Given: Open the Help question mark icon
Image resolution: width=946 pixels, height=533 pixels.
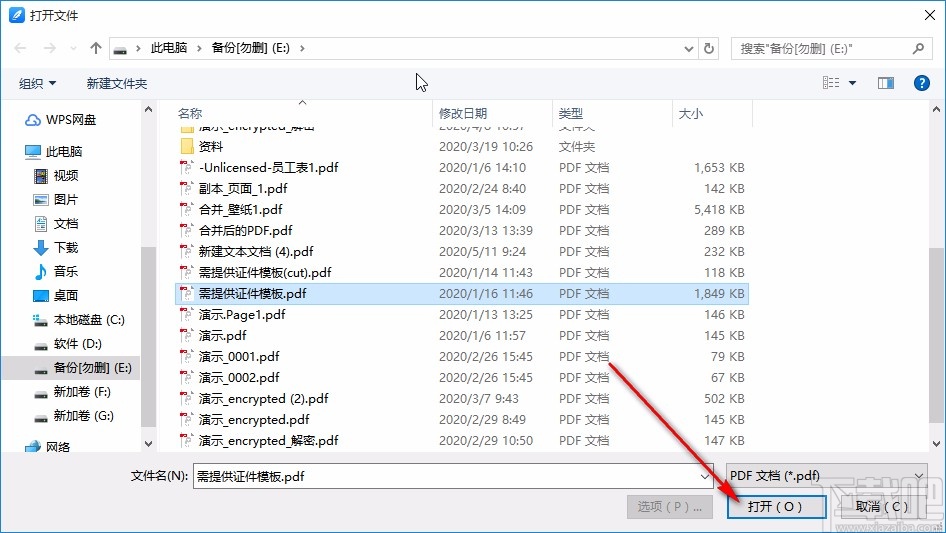Looking at the screenshot, I should pos(921,83).
